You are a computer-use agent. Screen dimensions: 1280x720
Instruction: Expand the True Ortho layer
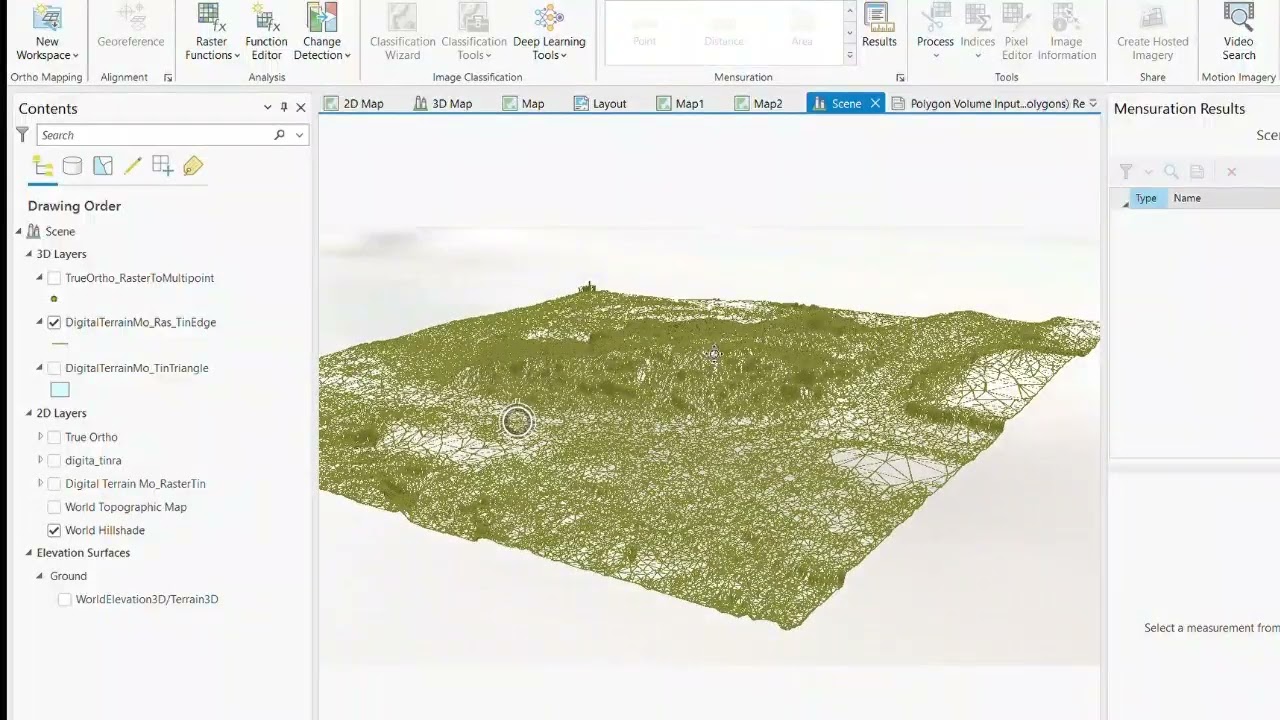coord(40,437)
